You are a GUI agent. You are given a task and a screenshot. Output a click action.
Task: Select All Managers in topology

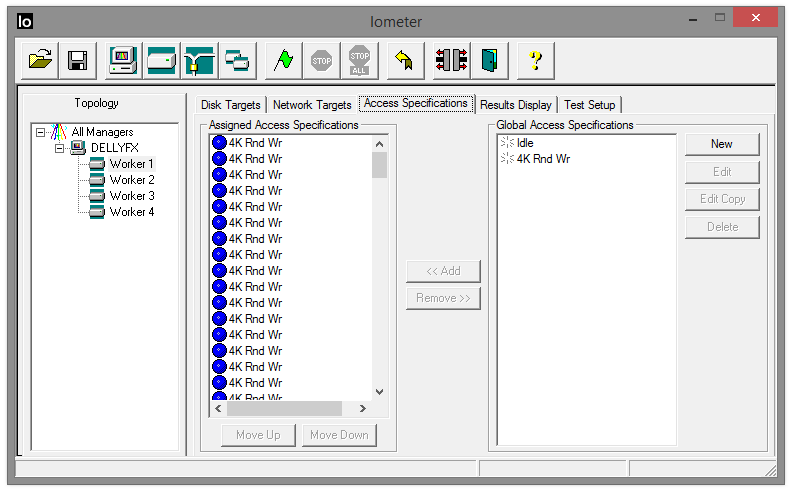pos(102,132)
